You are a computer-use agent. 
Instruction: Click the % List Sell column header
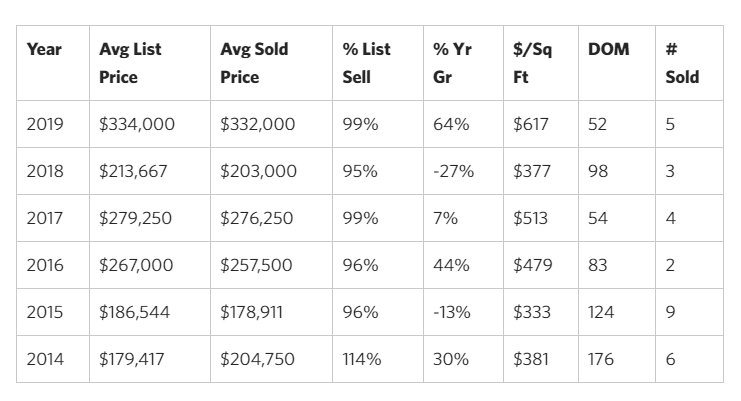click(366, 62)
